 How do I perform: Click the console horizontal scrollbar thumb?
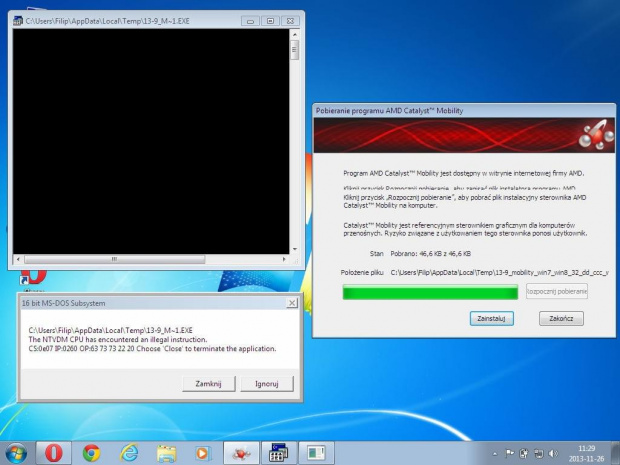coord(114,259)
